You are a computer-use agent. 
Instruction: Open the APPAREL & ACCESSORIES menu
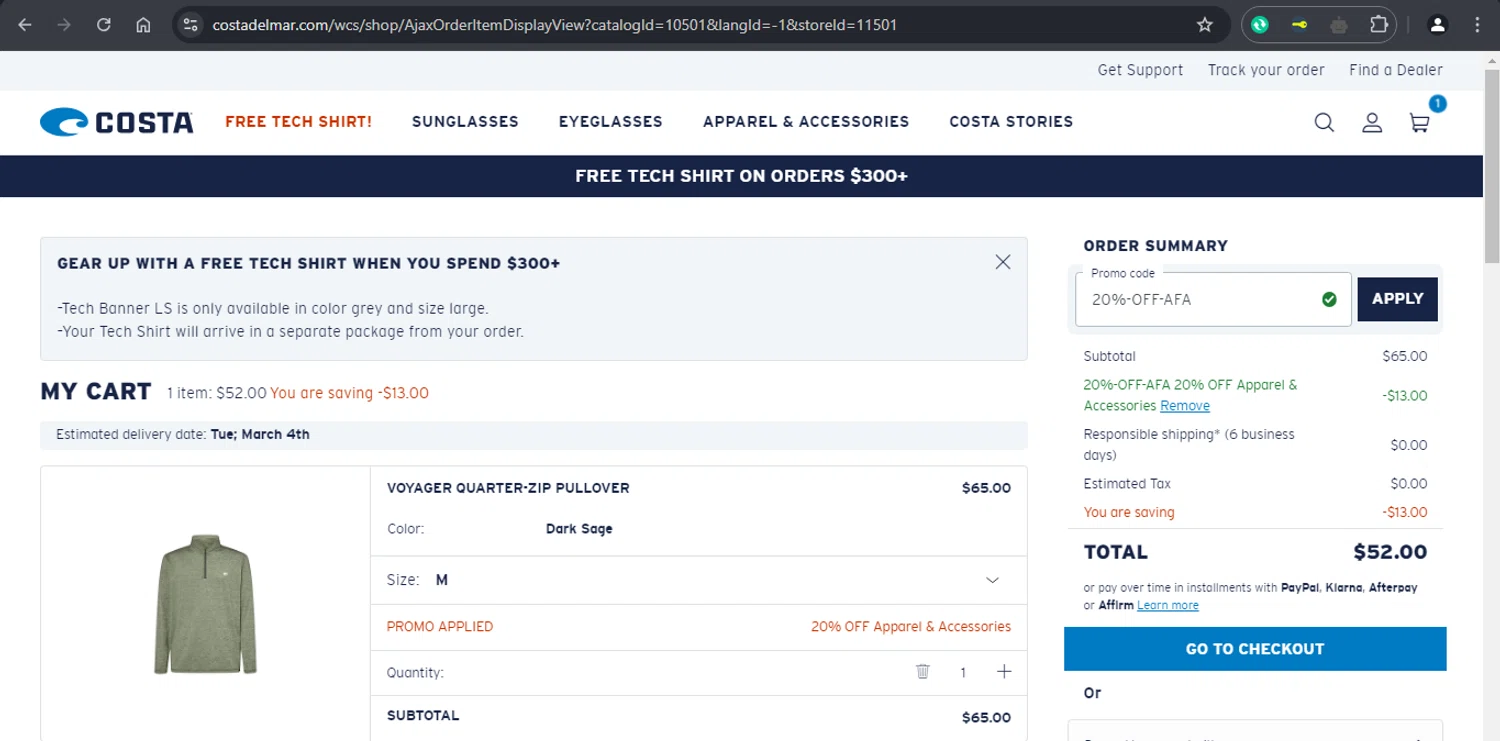806,122
